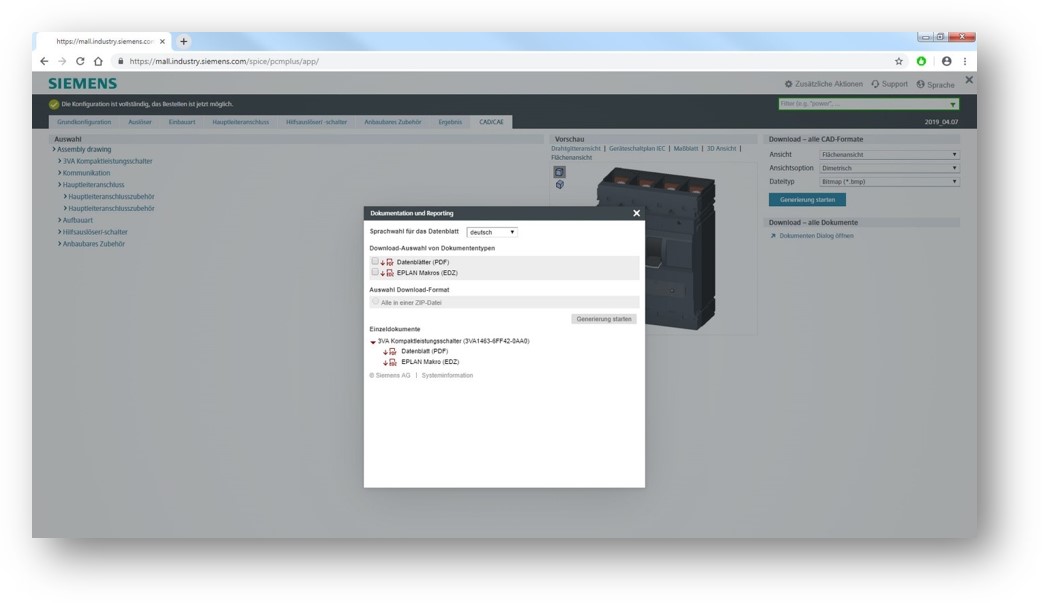Click the Support headset icon
This screenshot has width=1042, height=603.
click(x=875, y=84)
